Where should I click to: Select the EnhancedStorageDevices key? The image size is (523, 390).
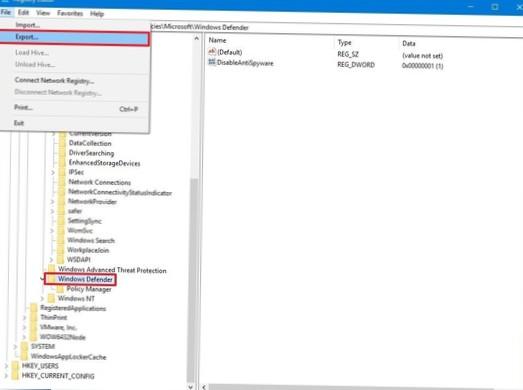[x=104, y=163]
